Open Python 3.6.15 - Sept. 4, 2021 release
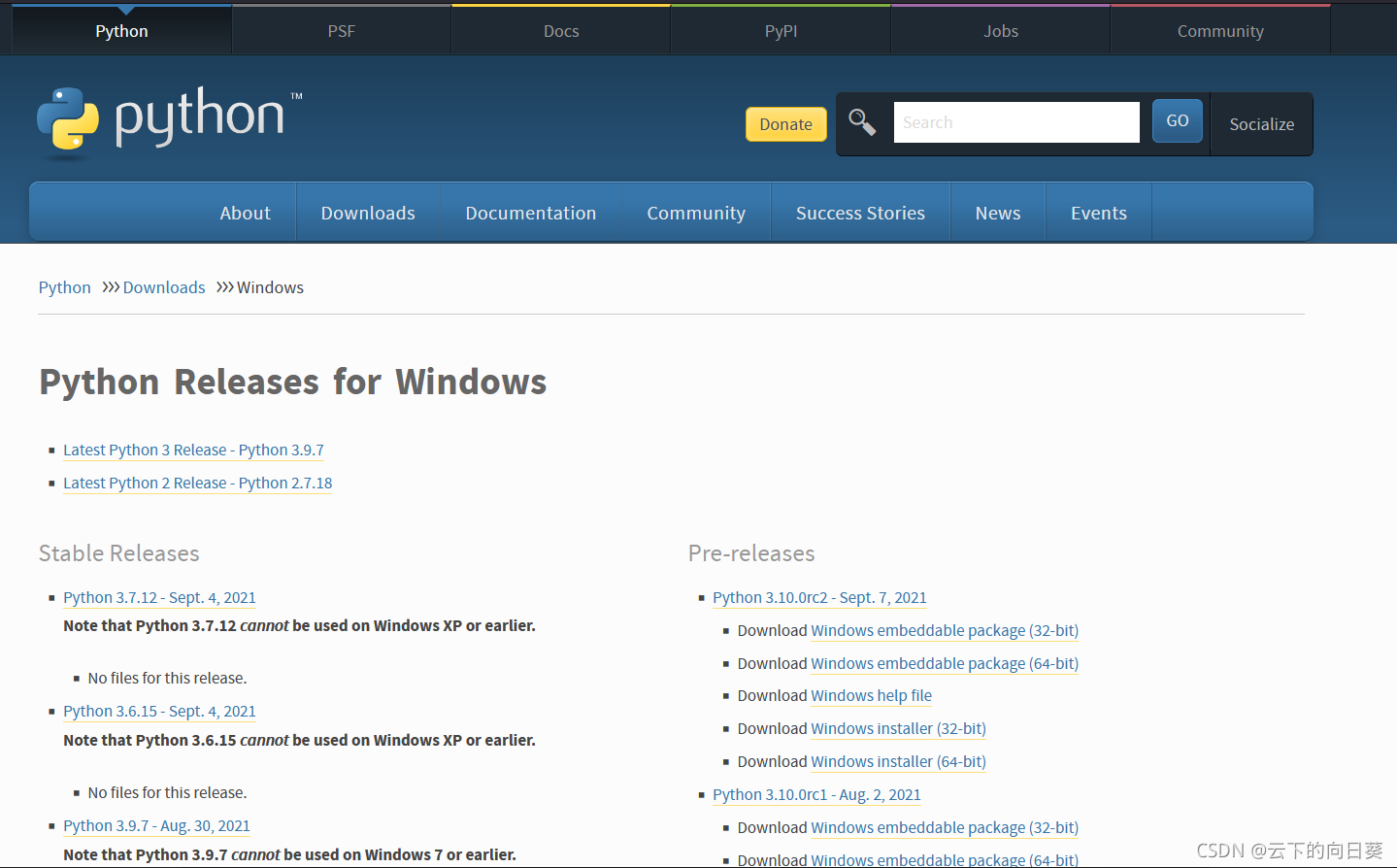Screen dimensions: 1397x868 point(159,711)
